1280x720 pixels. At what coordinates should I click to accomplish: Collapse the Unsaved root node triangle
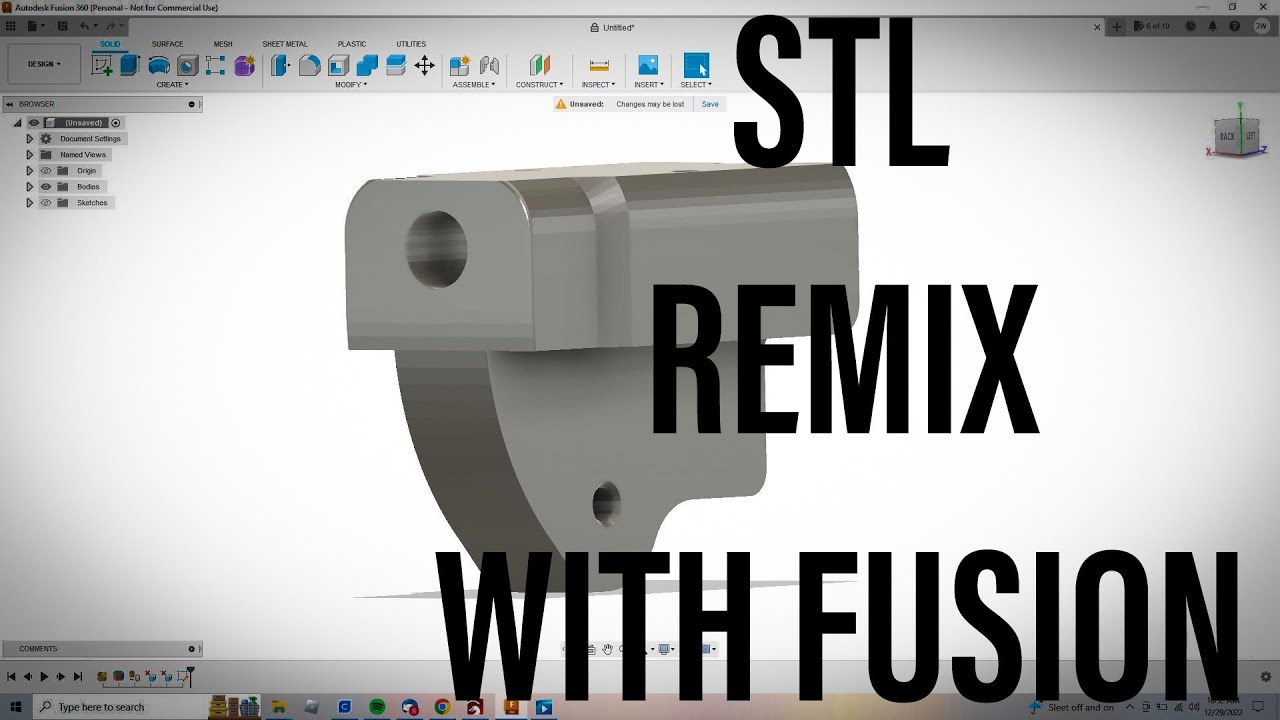(18, 122)
